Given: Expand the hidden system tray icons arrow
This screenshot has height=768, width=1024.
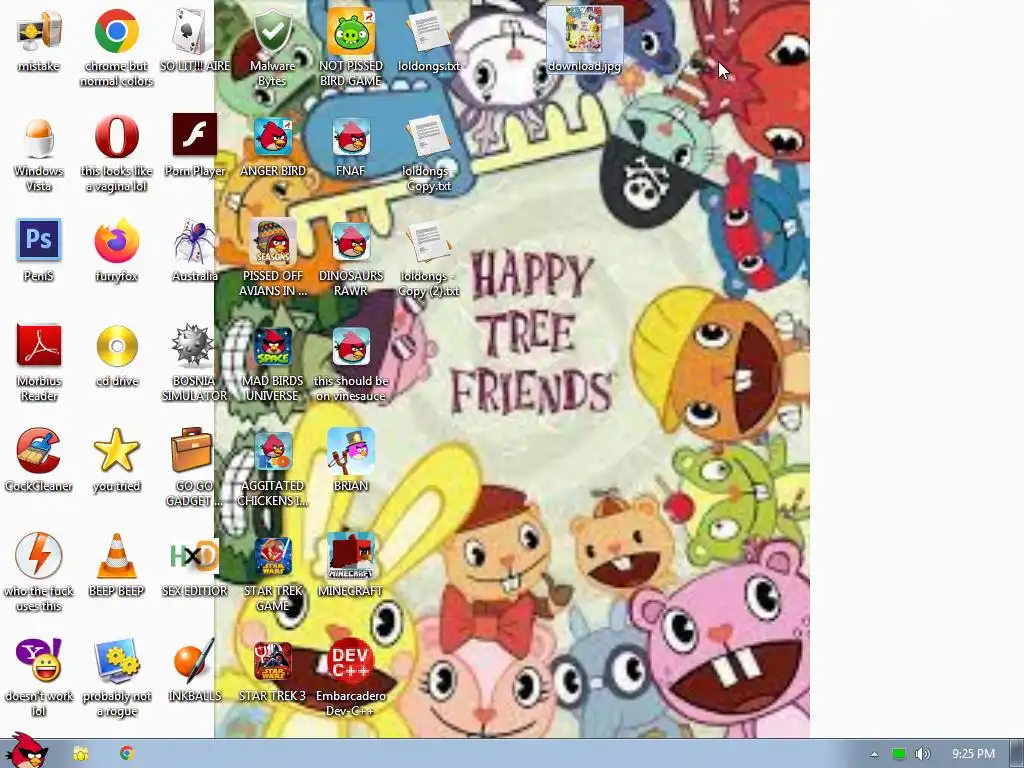Looking at the screenshot, I should click(x=874, y=754).
